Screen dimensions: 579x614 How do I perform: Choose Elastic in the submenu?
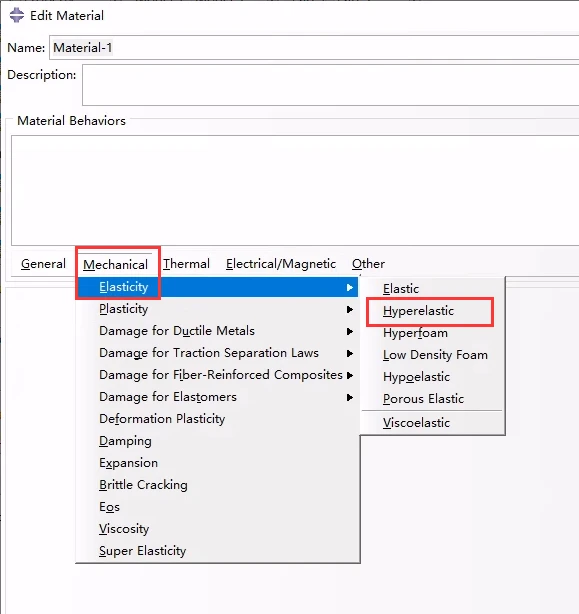click(401, 289)
